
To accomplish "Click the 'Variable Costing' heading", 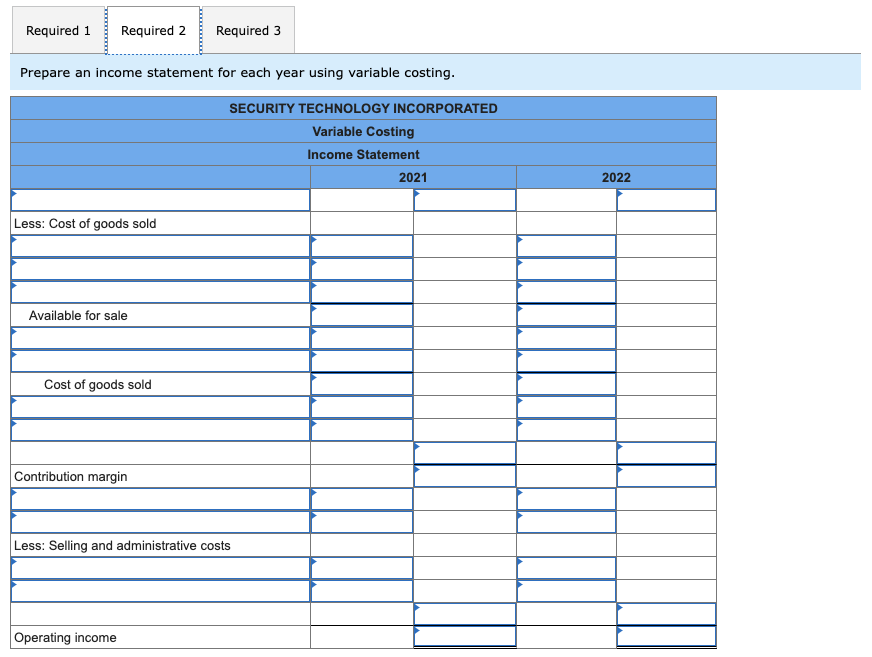I will coord(363,131).
